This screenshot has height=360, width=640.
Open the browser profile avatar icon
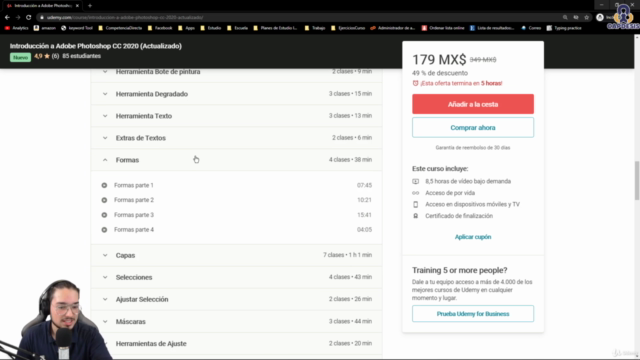point(600,18)
